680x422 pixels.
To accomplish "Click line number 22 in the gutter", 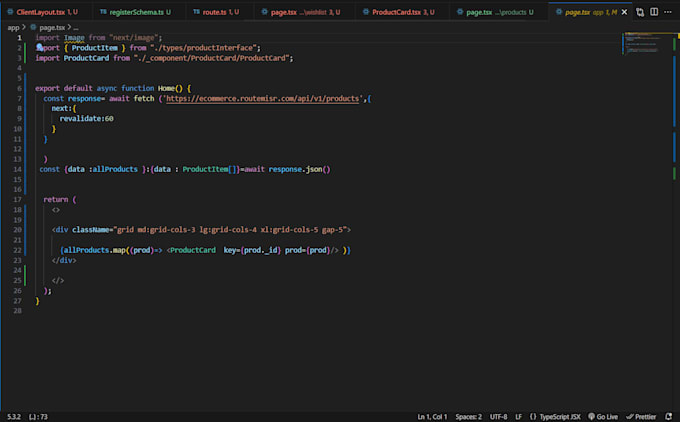I will coord(17,250).
